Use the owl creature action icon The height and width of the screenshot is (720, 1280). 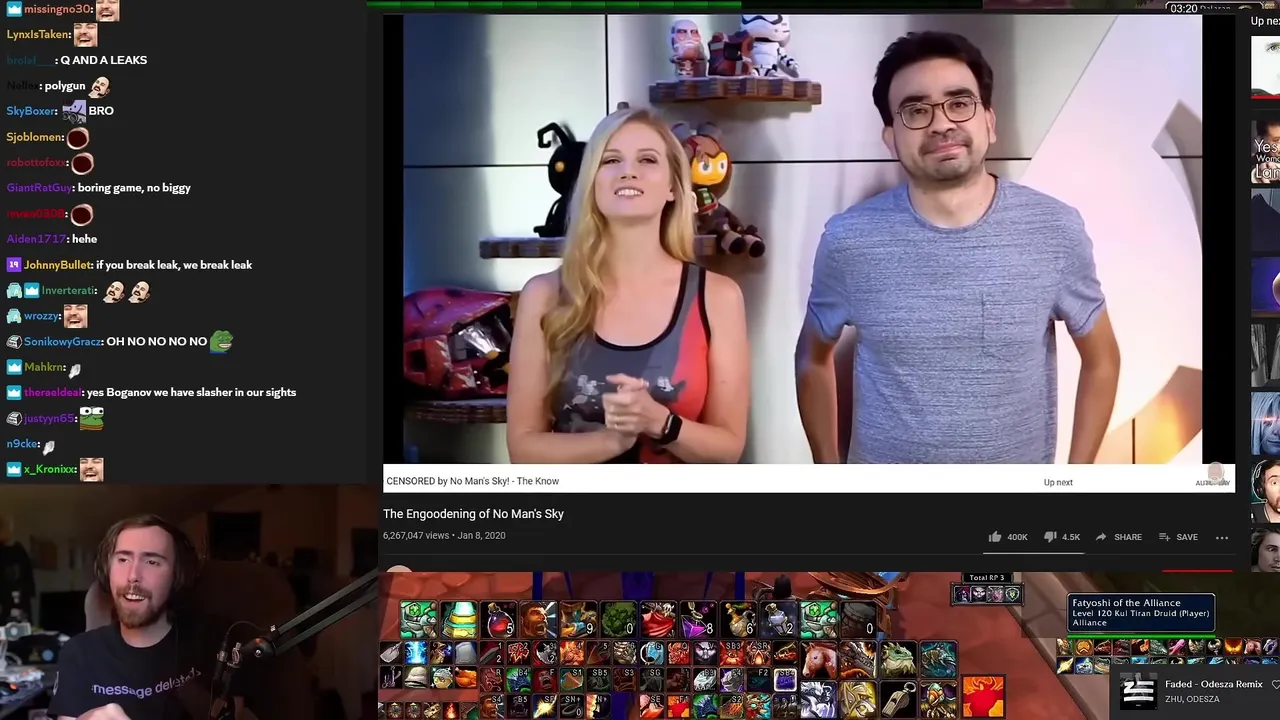[938, 699]
